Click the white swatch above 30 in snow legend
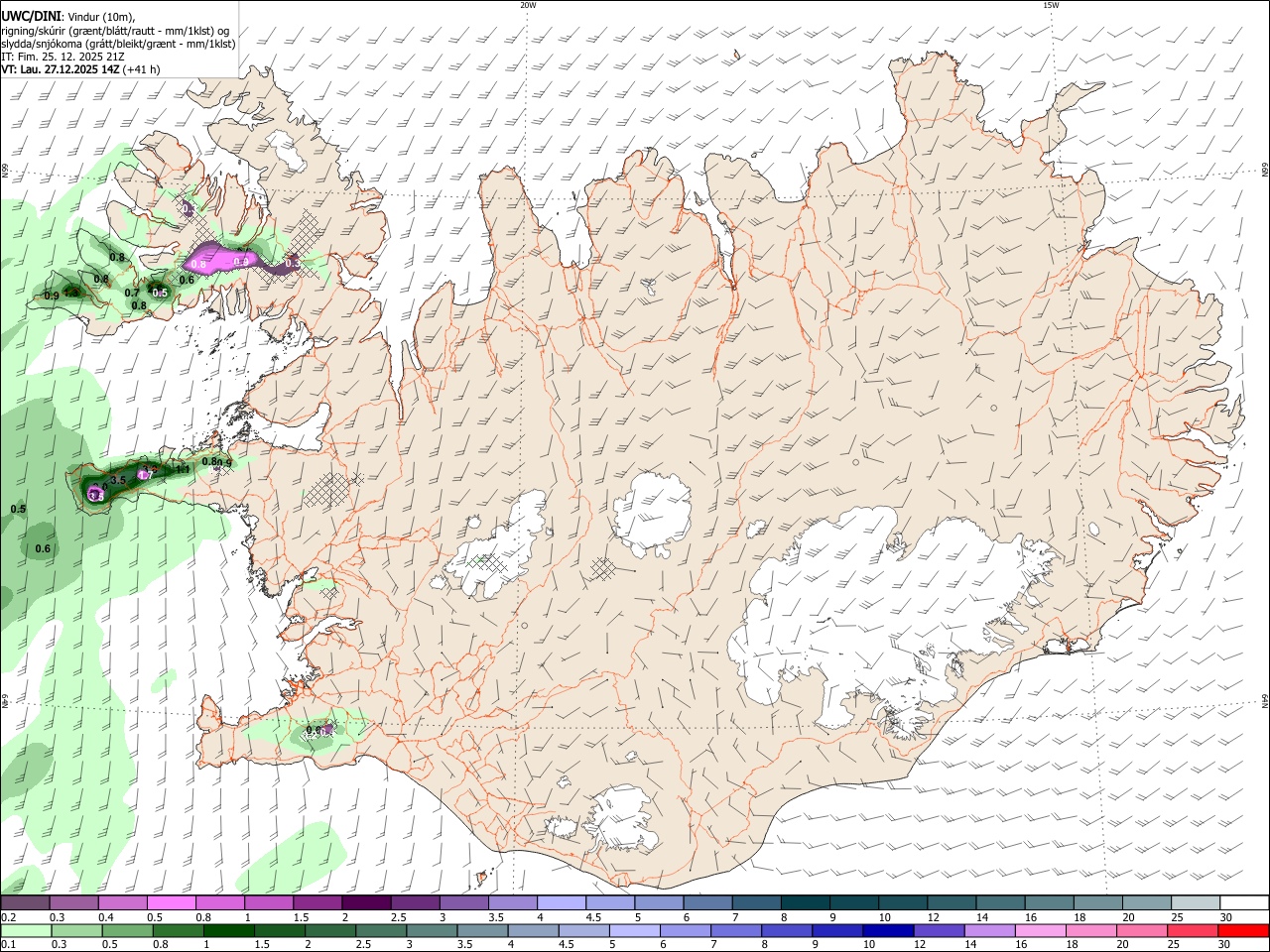This screenshot has height=952, width=1270. (x=1244, y=903)
